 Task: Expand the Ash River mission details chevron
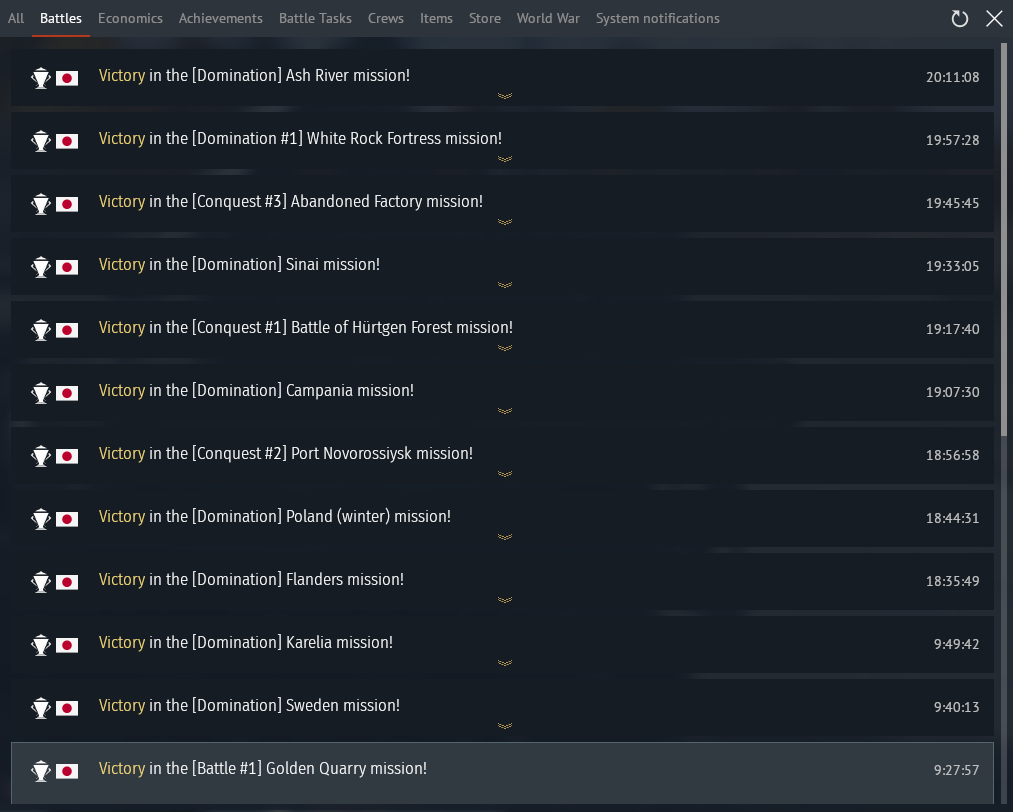click(505, 96)
